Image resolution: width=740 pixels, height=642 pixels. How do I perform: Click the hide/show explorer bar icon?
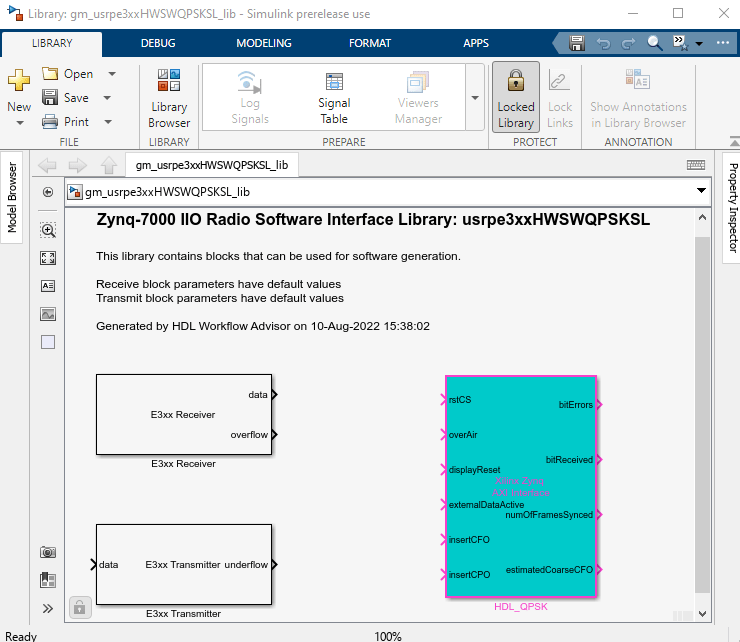(x=48, y=192)
